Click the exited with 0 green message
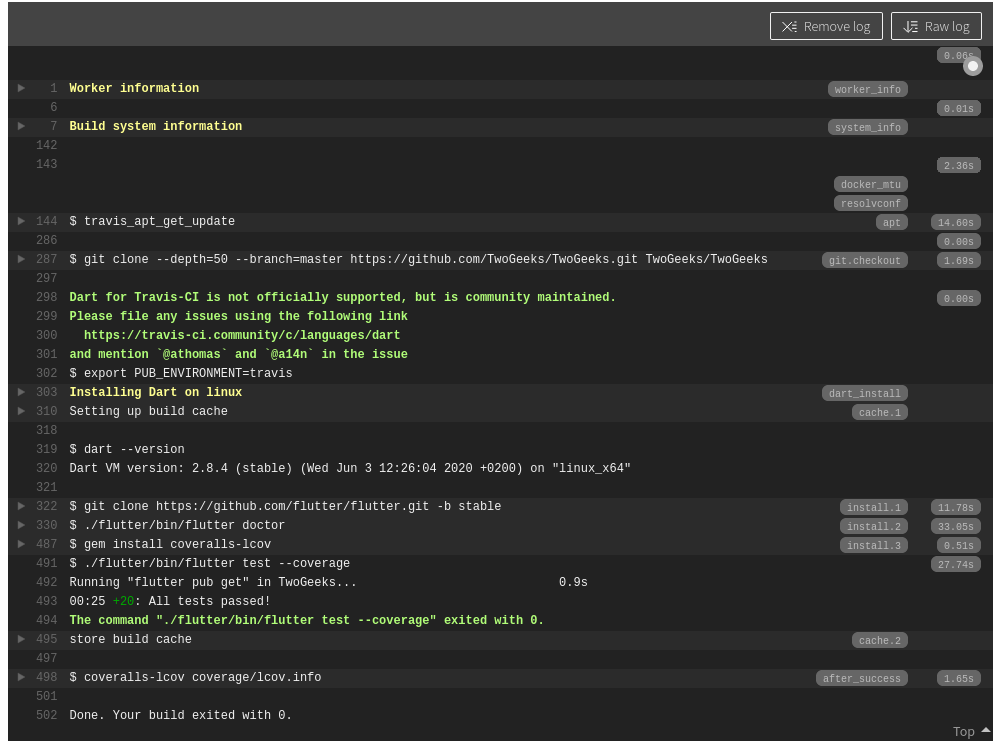This screenshot has height=743, width=998. pyautogui.click(x=306, y=620)
